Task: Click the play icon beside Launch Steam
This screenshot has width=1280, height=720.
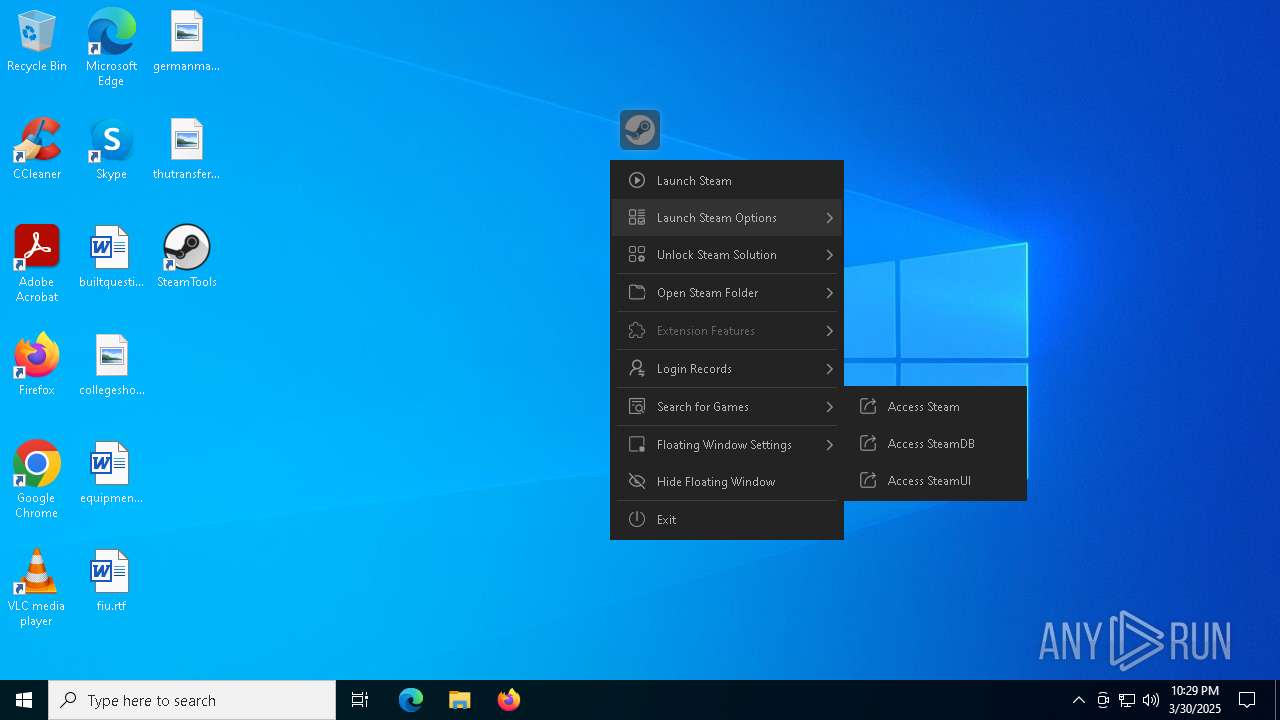Action: tap(637, 181)
